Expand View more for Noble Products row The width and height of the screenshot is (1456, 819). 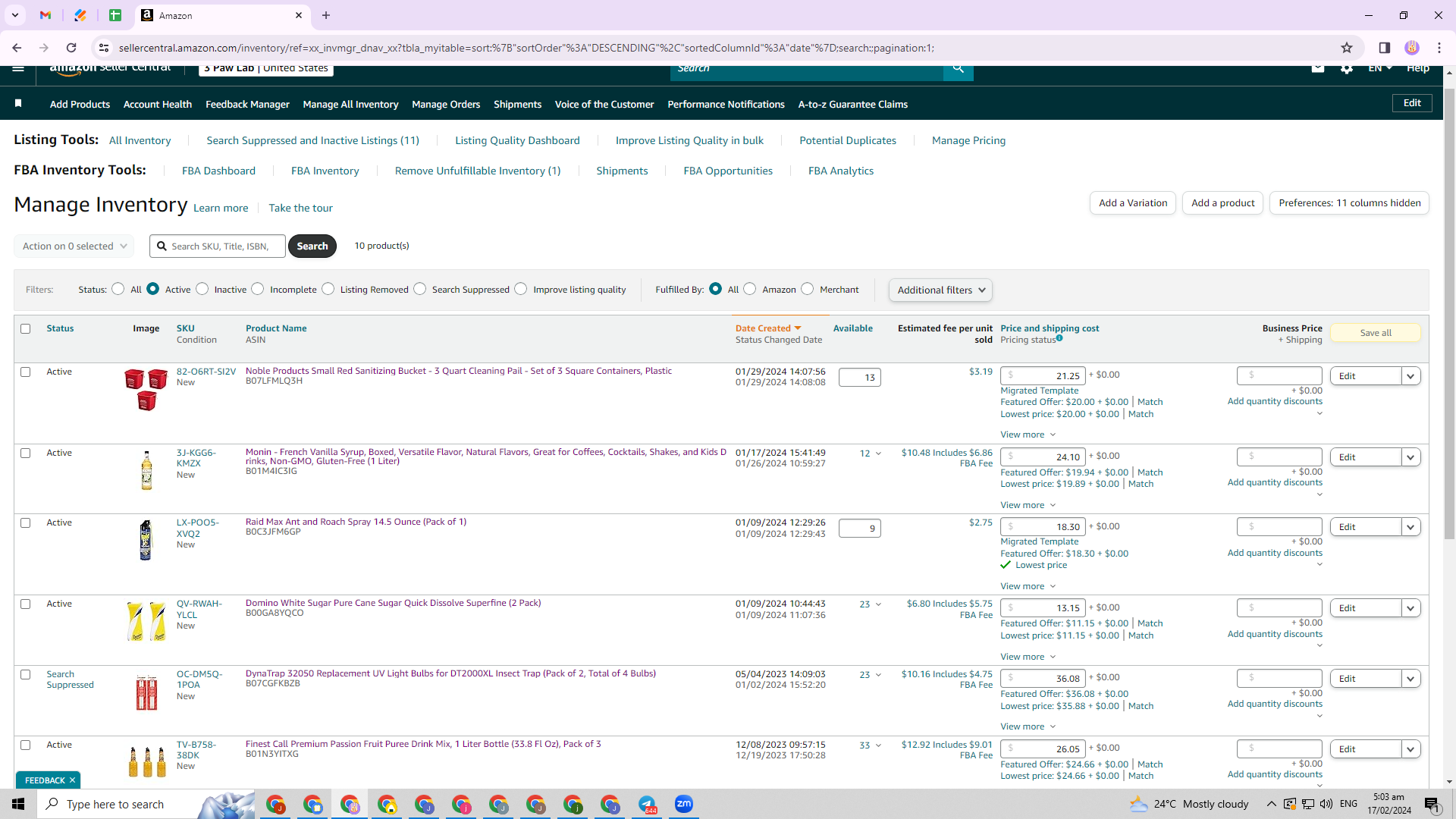(x=1028, y=435)
